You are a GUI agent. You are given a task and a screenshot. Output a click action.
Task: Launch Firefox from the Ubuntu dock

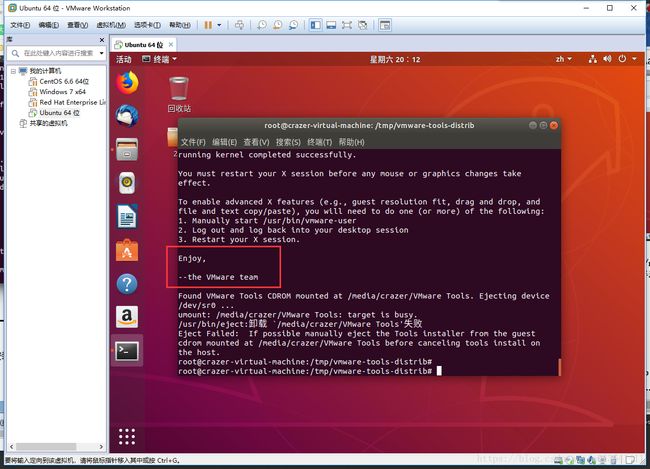tap(127, 83)
